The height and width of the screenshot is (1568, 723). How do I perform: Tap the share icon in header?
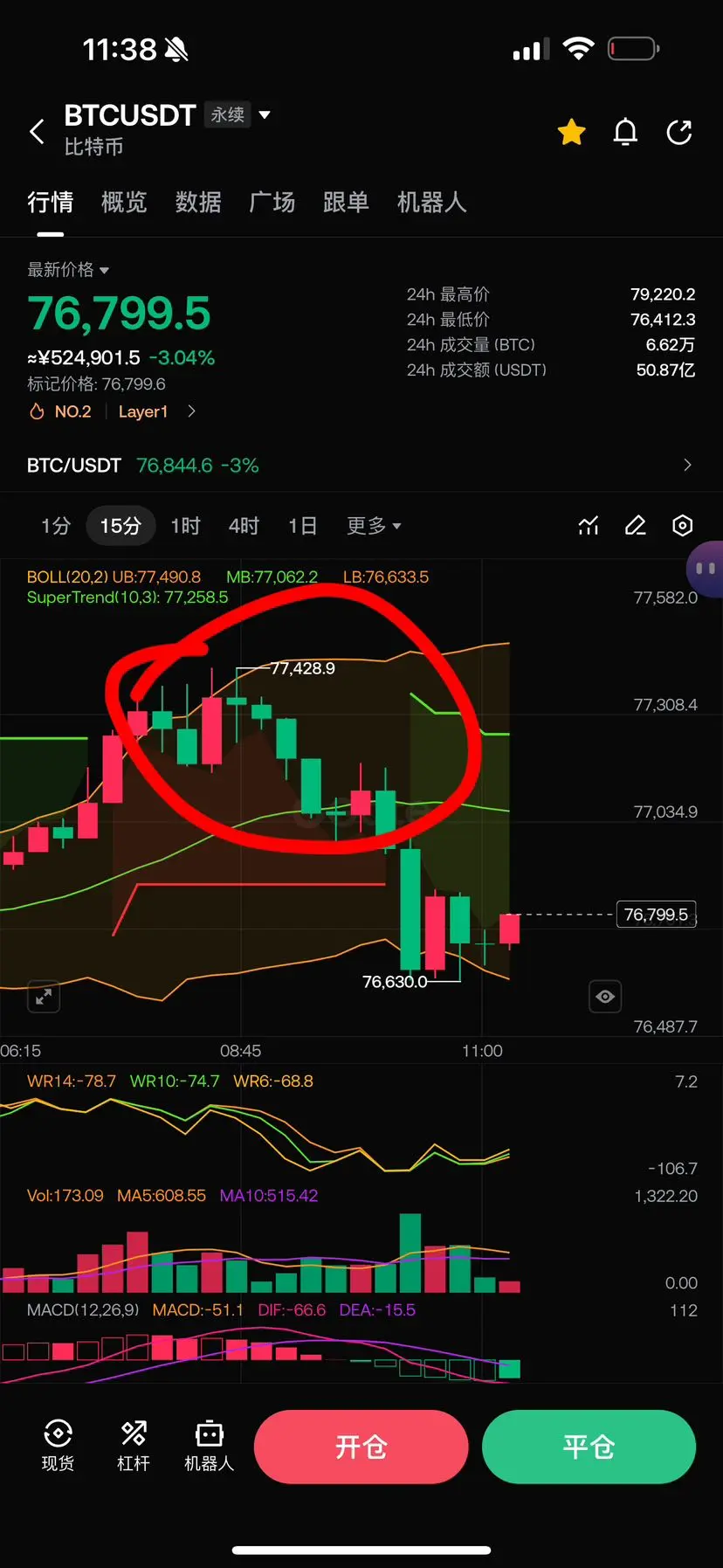[x=679, y=132]
